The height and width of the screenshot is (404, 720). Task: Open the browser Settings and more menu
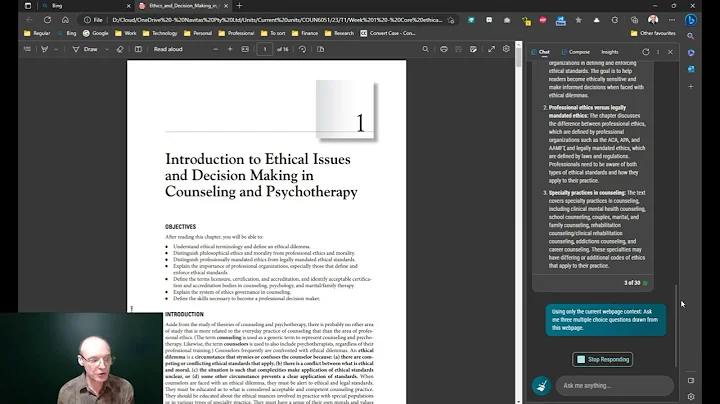coord(672,20)
